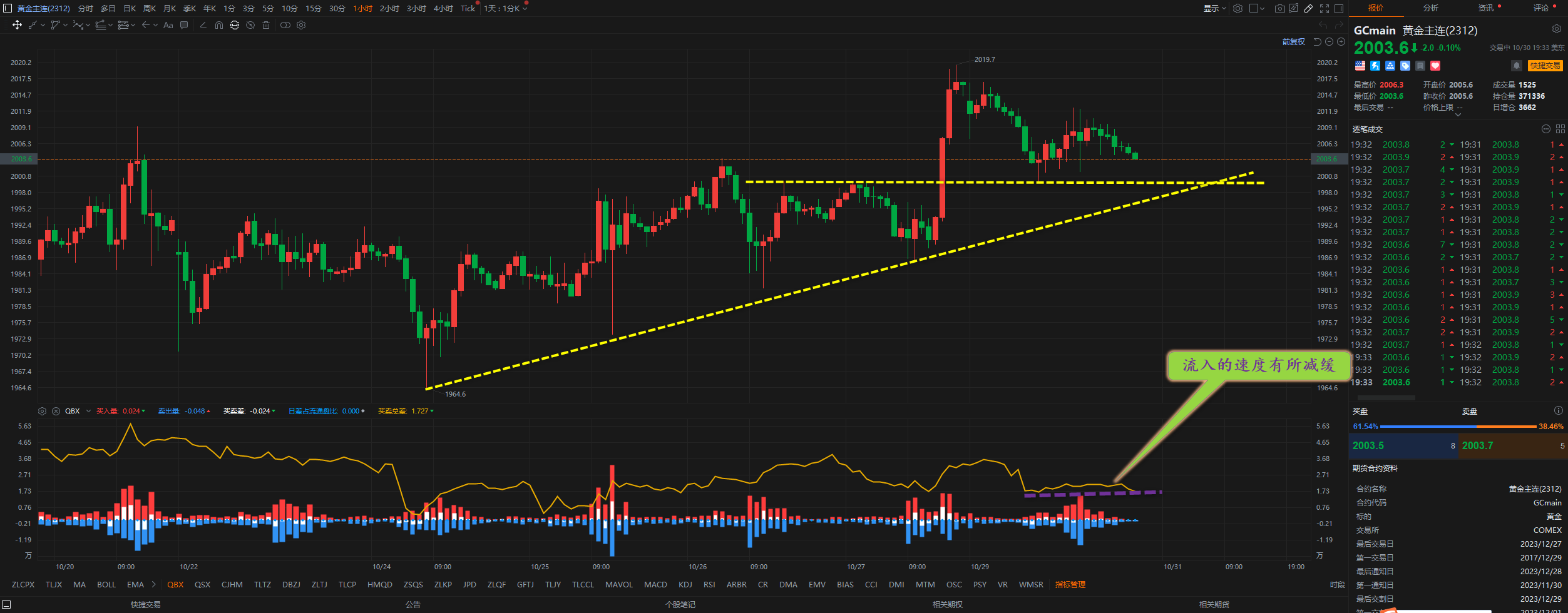Take a chart screenshot with camera icon
The width and height of the screenshot is (1568, 613).
tap(1280, 8)
